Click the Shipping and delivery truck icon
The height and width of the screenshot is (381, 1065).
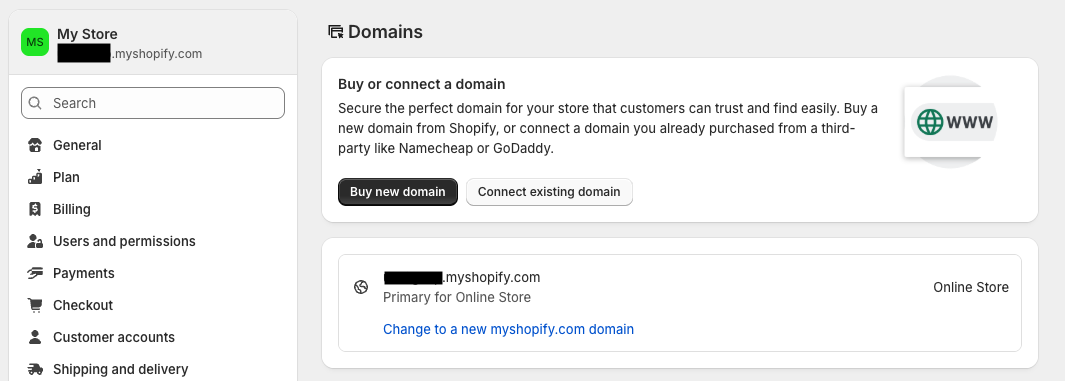35,369
